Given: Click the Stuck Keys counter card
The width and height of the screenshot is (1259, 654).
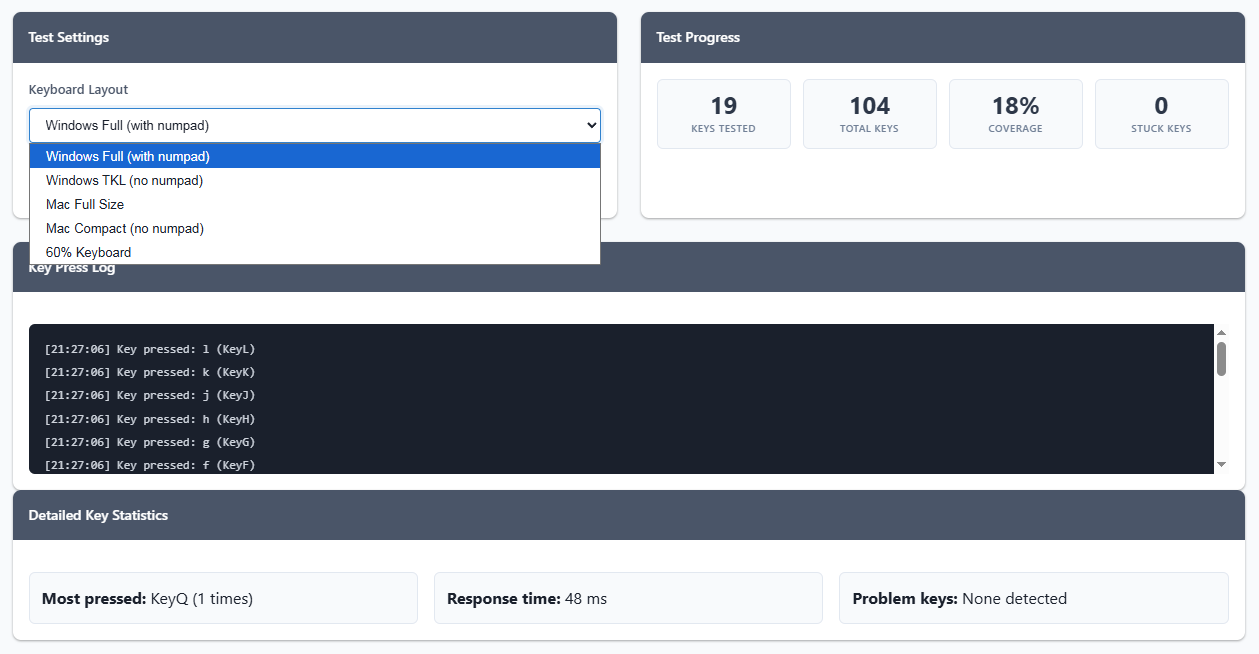Looking at the screenshot, I should 1161,114.
